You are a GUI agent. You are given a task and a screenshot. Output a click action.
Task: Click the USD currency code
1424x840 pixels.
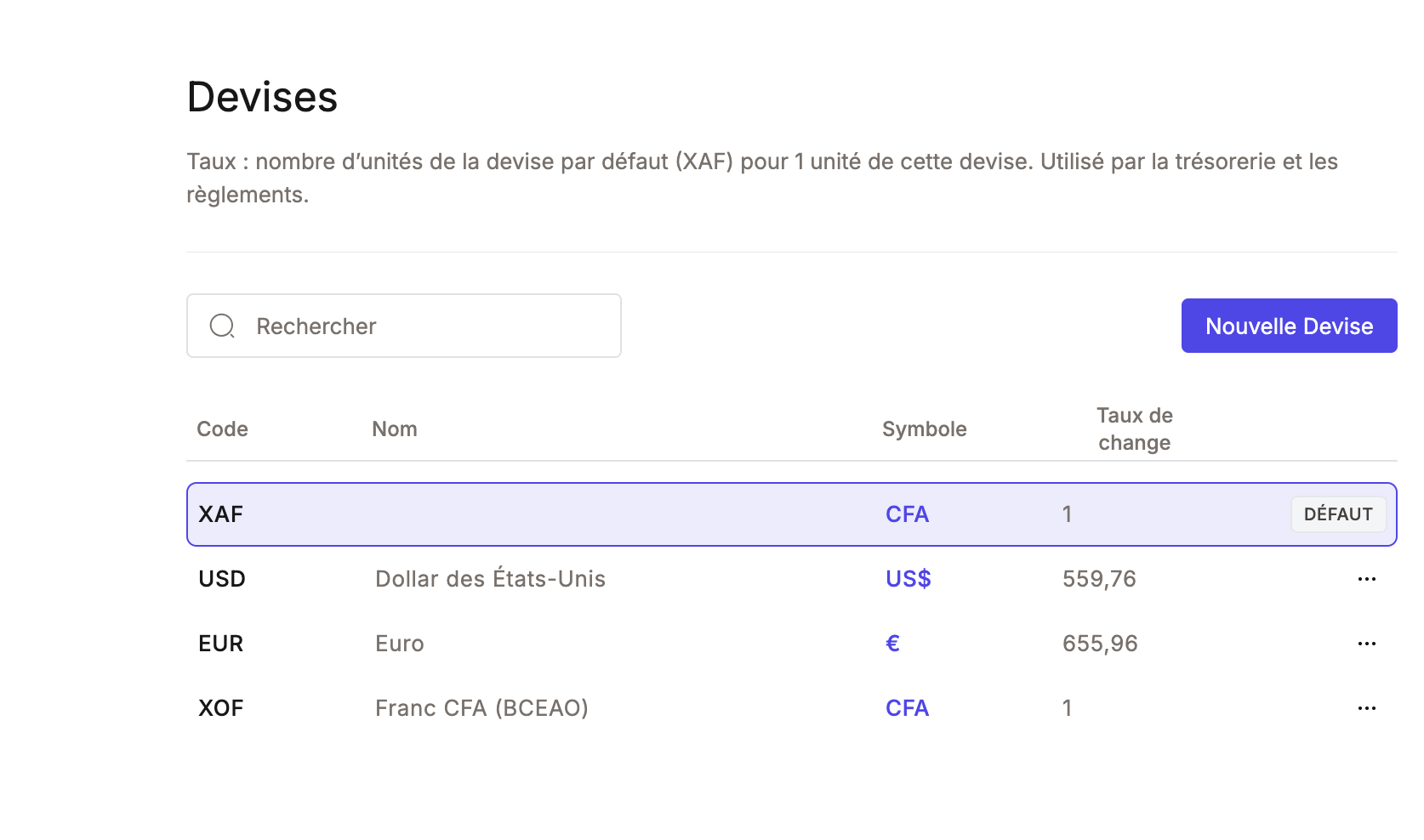pyautogui.click(x=222, y=579)
